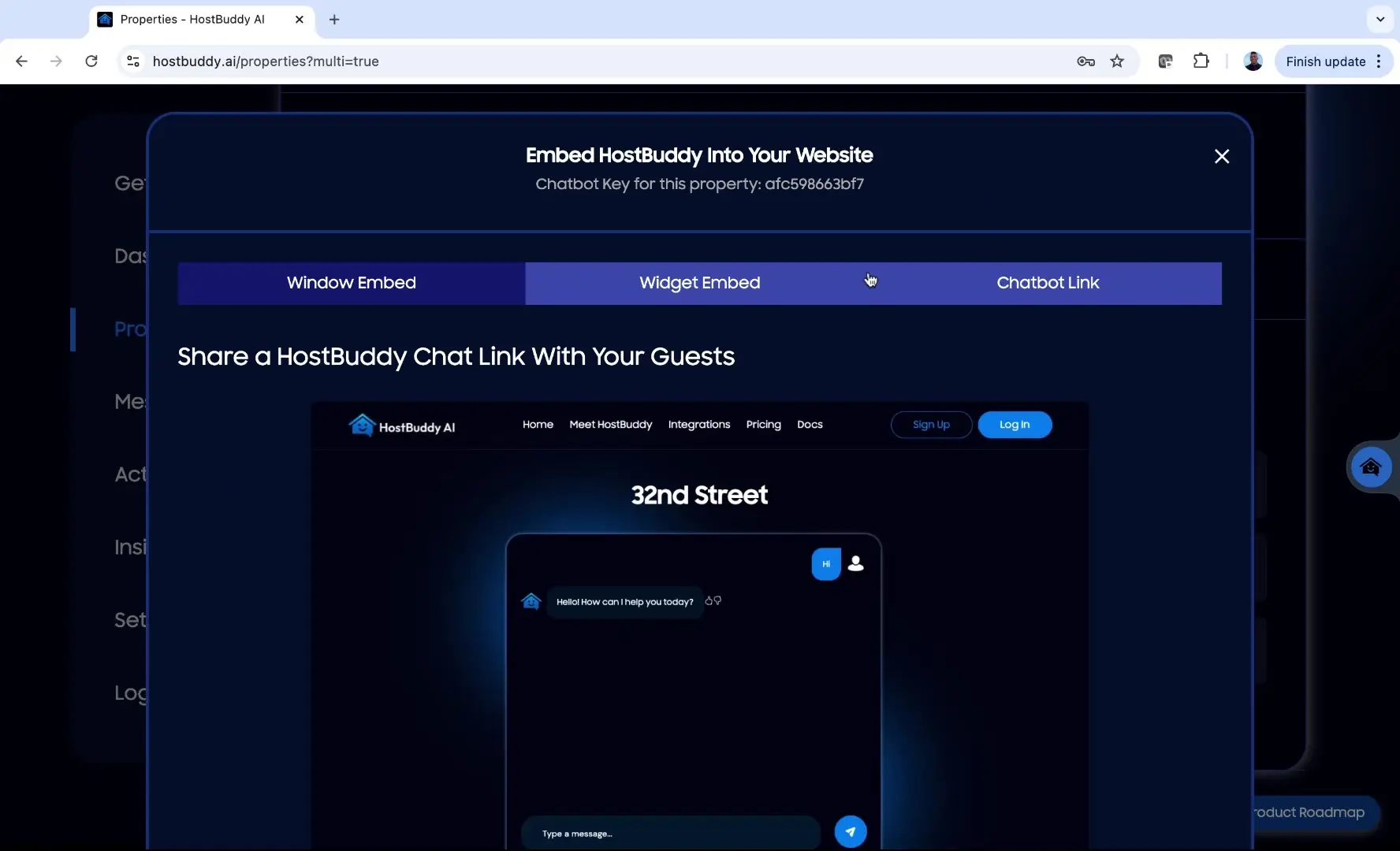Click the address bar URL
1400x851 pixels.
click(266, 61)
